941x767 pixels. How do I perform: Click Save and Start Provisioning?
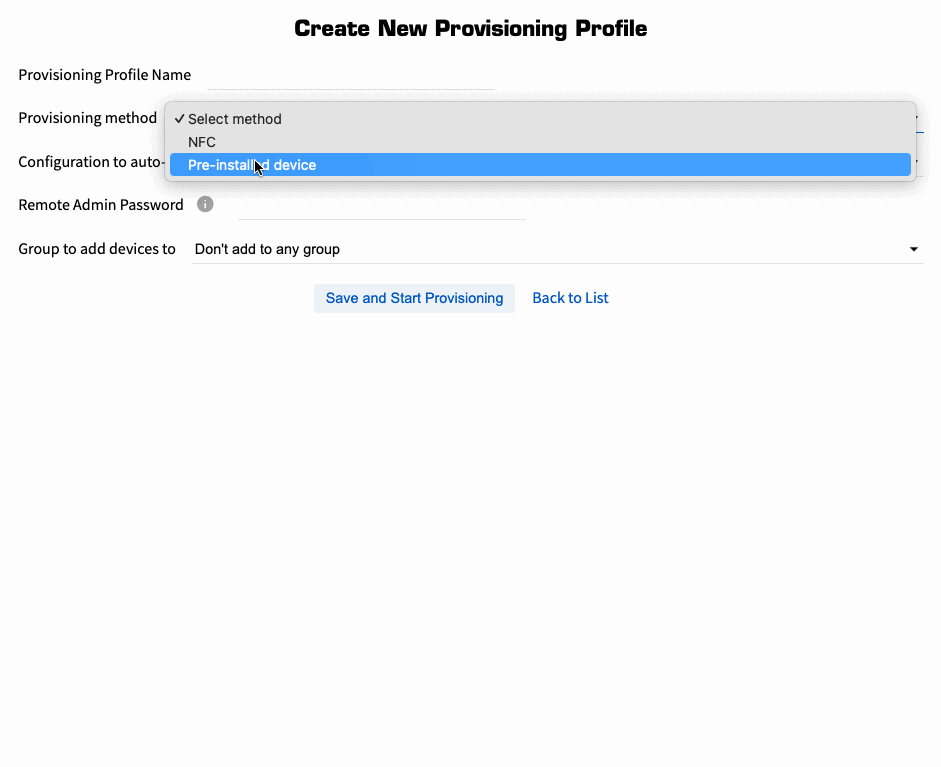(414, 297)
